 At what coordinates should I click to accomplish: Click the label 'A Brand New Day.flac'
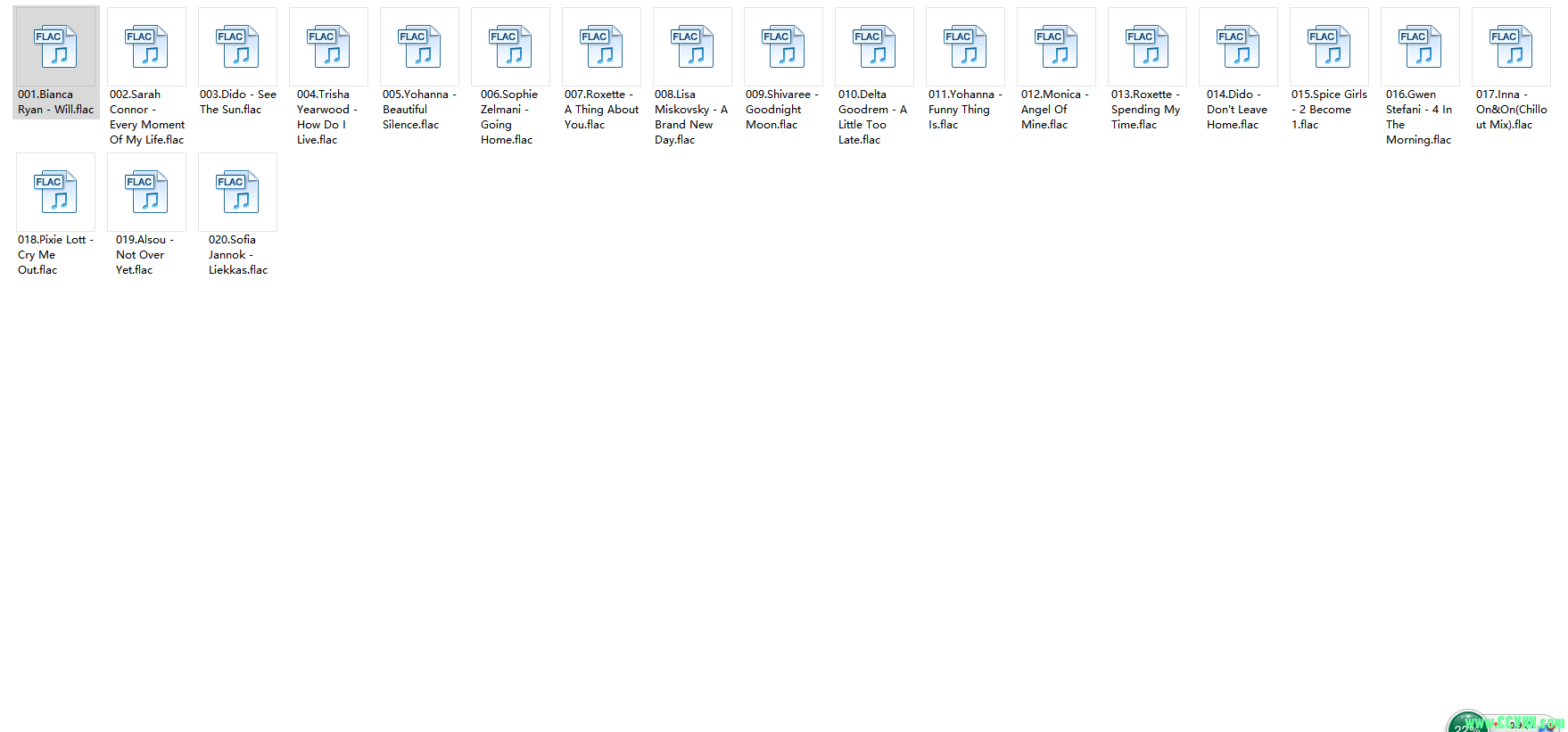[691, 125]
